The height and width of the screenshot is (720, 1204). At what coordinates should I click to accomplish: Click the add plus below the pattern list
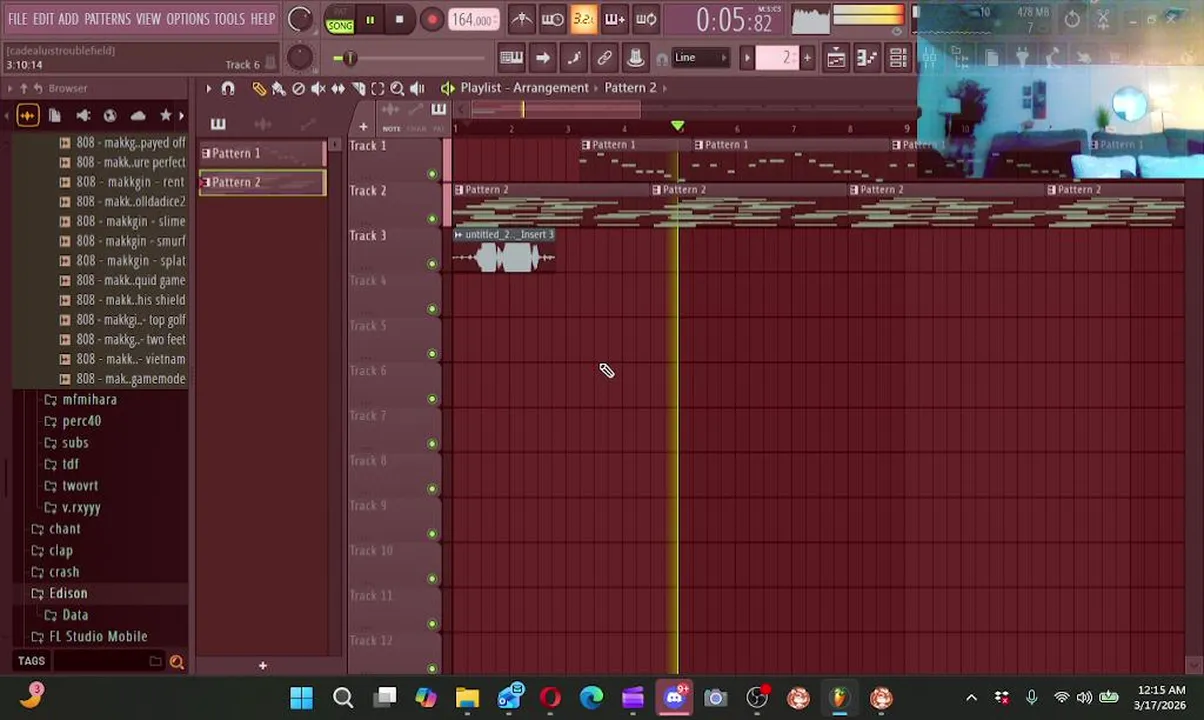tap(263, 666)
